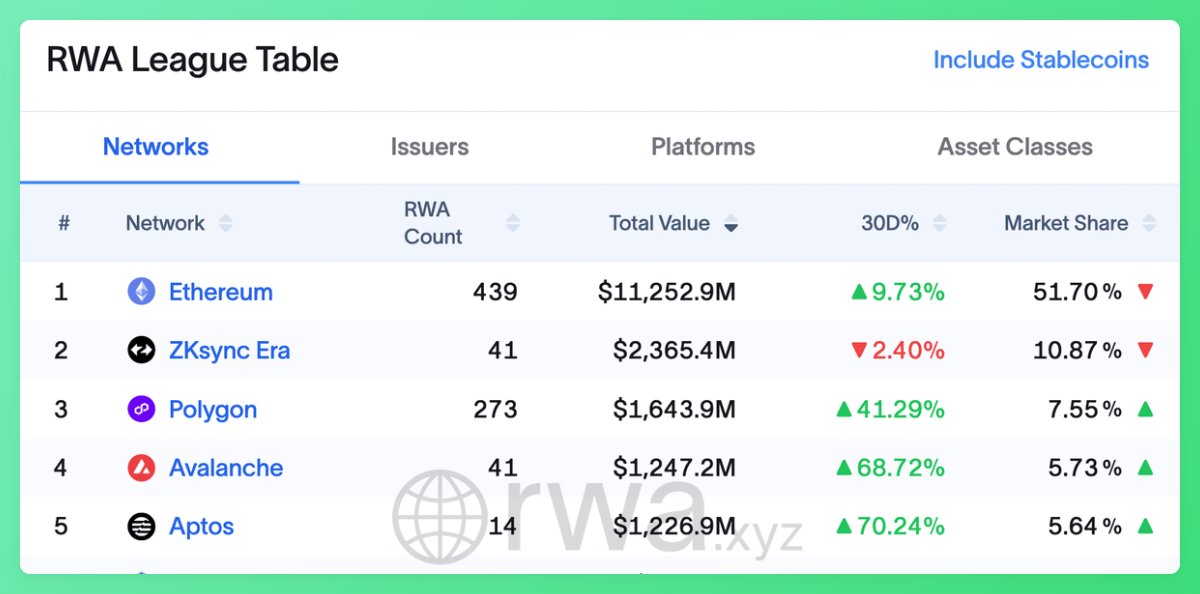Open the ZKsync Era network link
This screenshot has width=1200, height=594.
tap(229, 351)
